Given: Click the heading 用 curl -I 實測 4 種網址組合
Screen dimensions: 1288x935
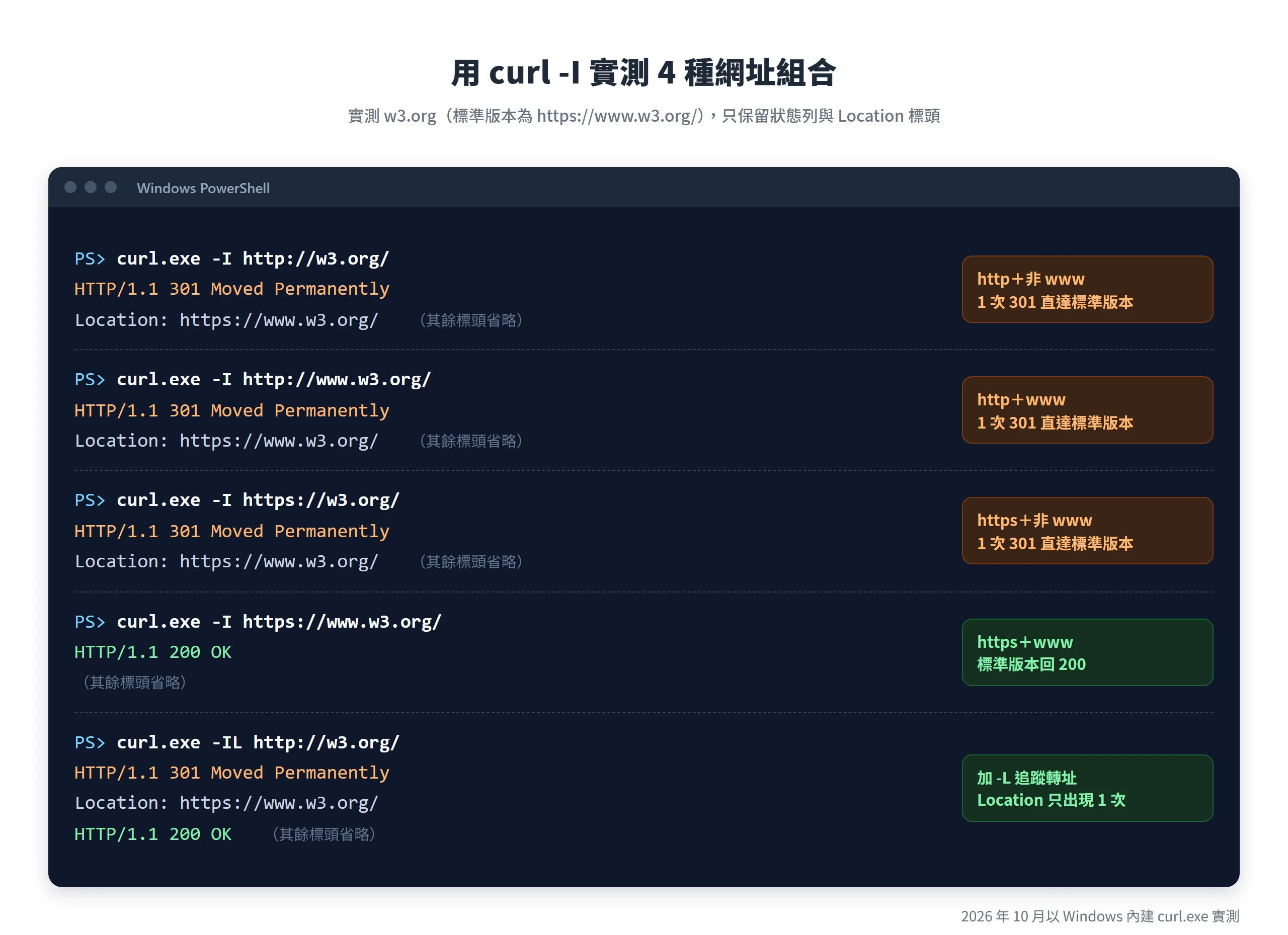Looking at the screenshot, I should (643, 72).
